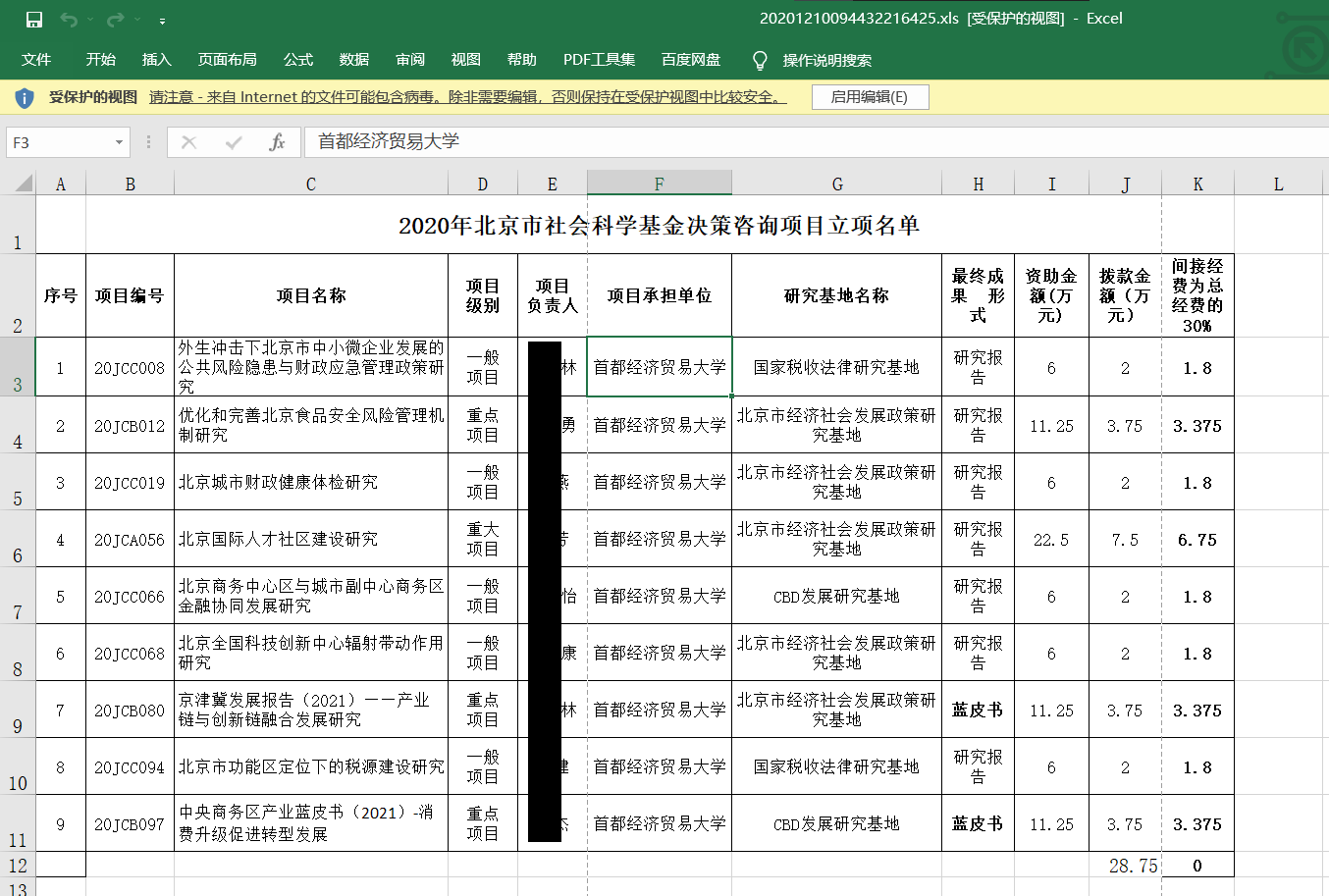Click the cell 北京国际人才社区建设研究
Image resolution: width=1329 pixels, height=896 pixels.
pyautogui.click(x=311, y=539)
